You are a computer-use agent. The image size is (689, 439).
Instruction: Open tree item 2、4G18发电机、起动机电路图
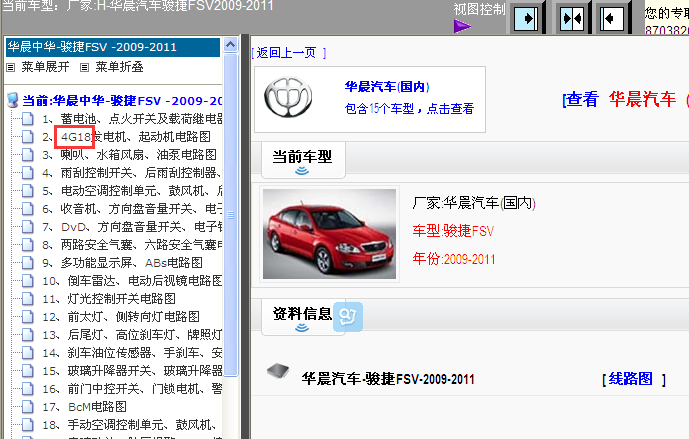127,137
